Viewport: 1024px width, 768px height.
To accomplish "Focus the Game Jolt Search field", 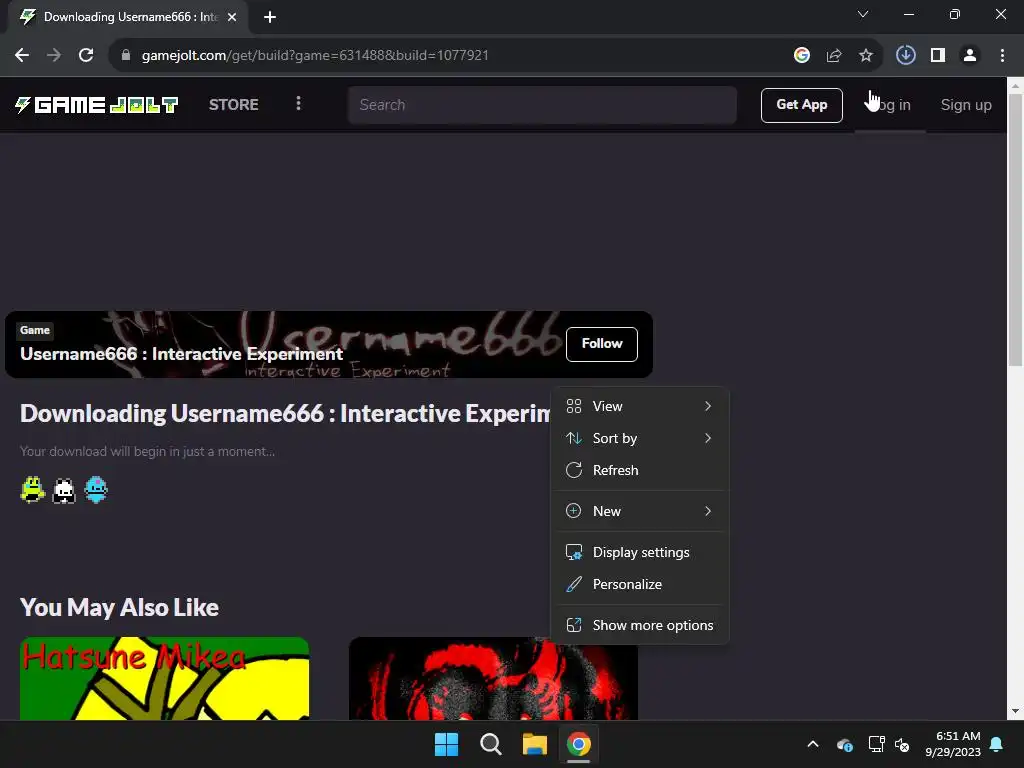I will click(x=542, y=105).
